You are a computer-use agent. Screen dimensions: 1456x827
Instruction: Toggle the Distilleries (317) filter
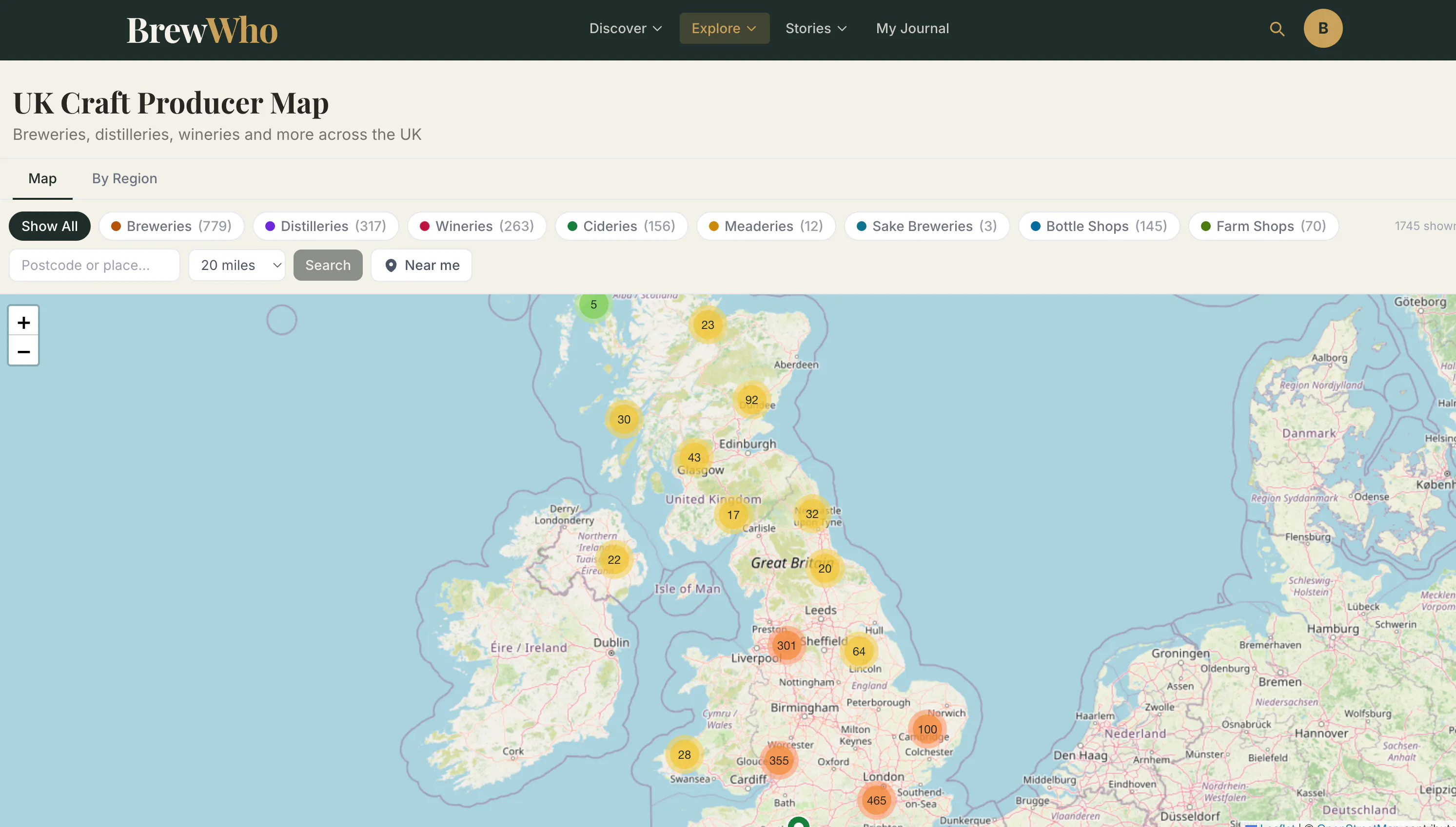click(326, 226)
